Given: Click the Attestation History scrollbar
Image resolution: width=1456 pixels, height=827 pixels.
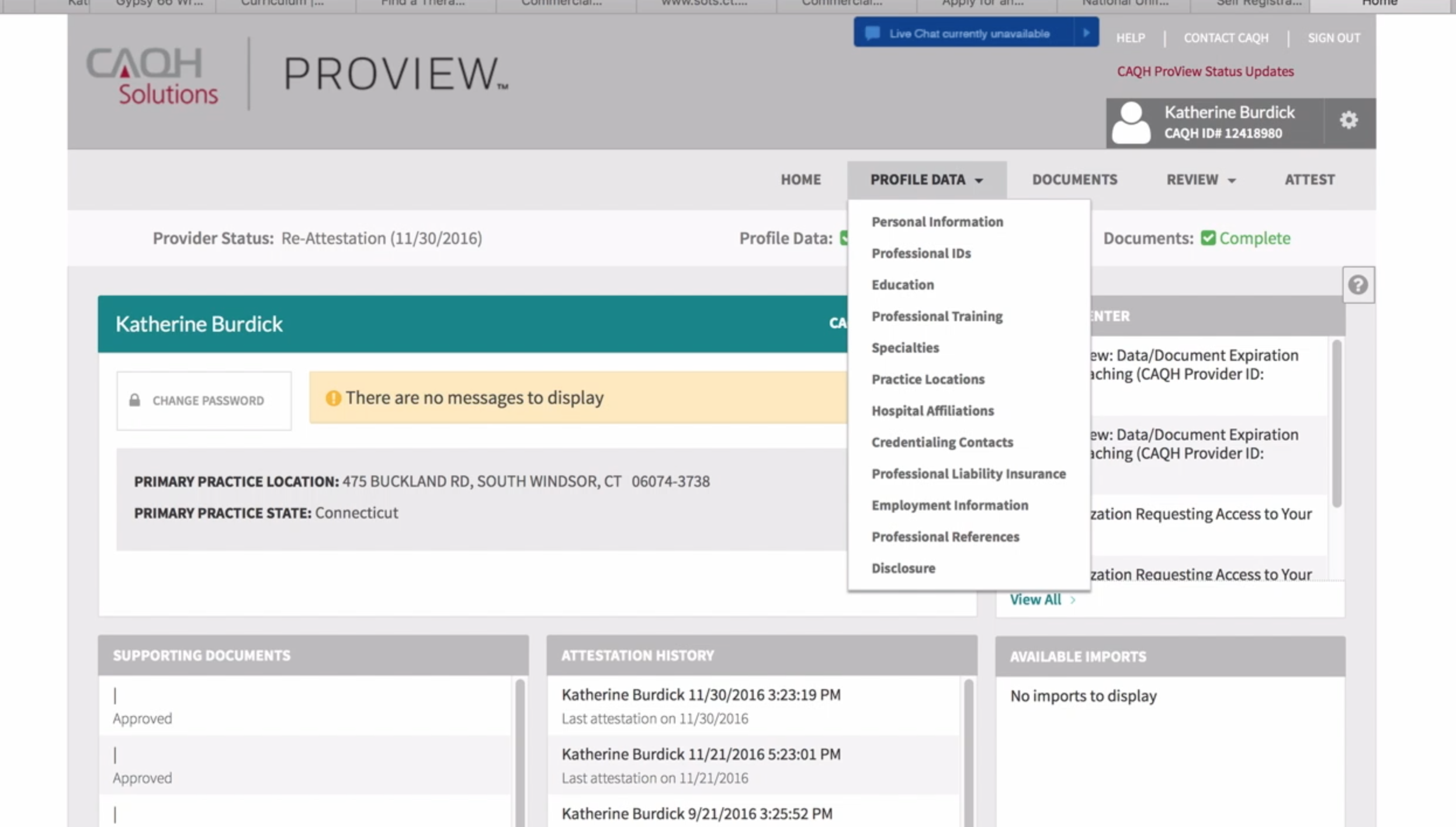Looking at the screenshot, I should point(968,752).
